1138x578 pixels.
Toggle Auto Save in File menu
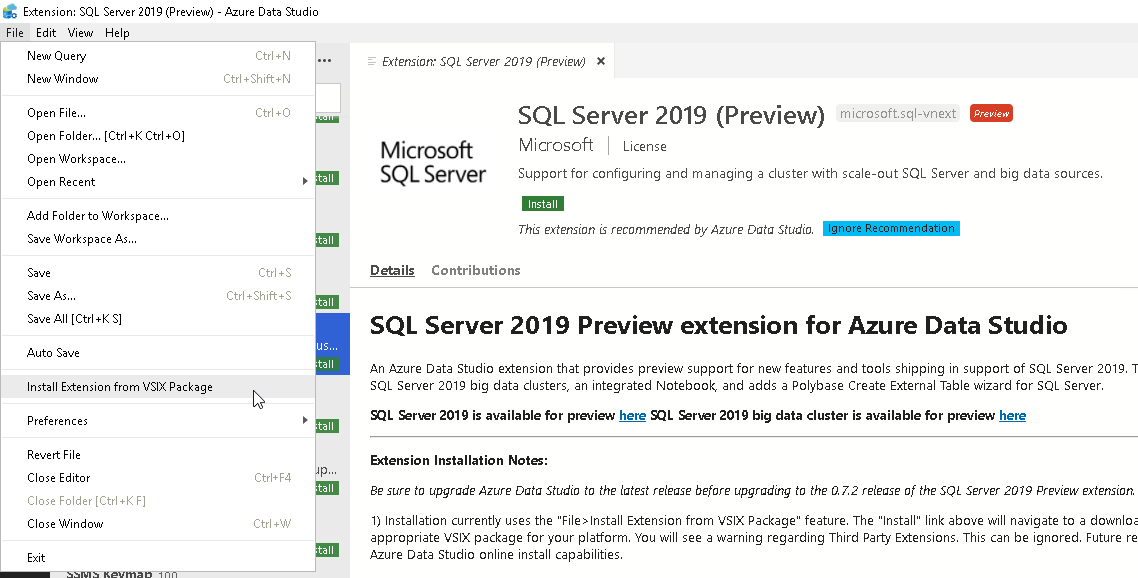click(x=53, y=353)
